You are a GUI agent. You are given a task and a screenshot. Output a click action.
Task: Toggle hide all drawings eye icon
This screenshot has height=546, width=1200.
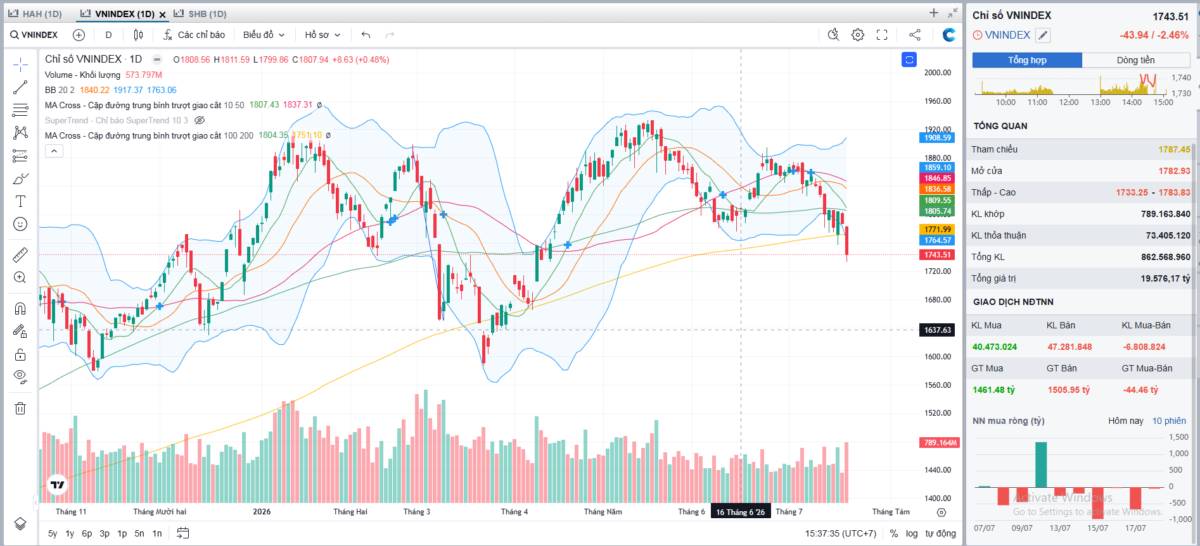(20, 377)
